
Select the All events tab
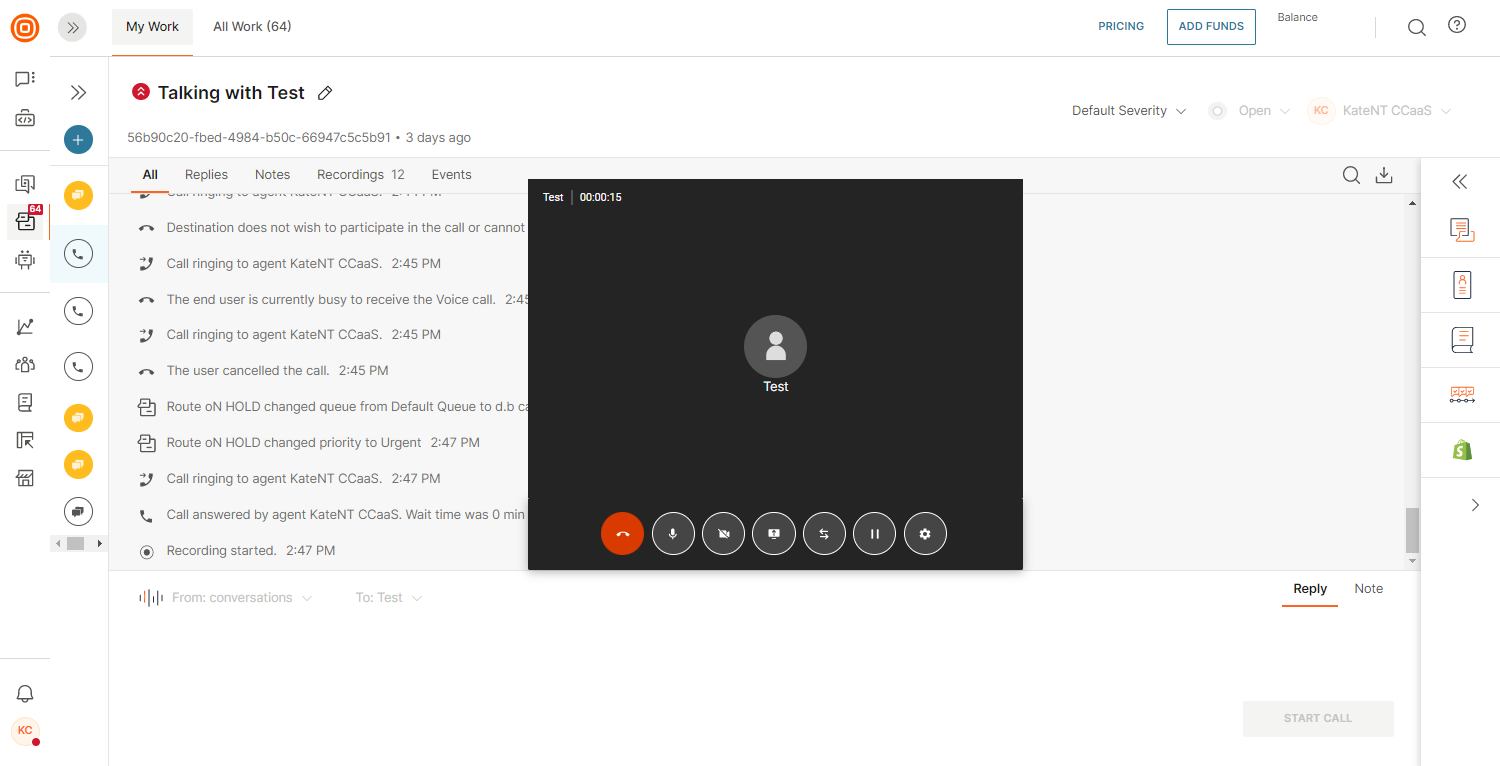[x=150, y=175]
